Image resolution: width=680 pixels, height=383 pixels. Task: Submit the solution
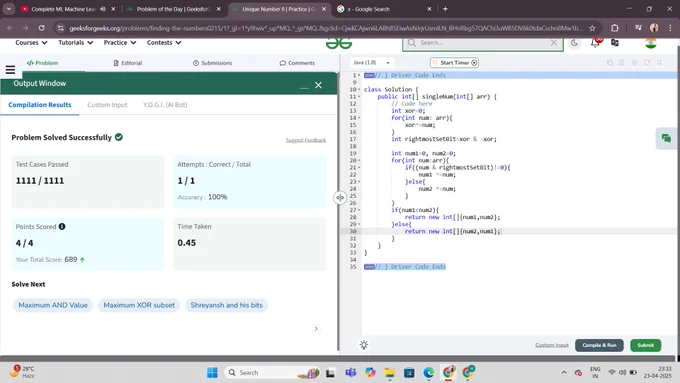(x=645, y=345)
